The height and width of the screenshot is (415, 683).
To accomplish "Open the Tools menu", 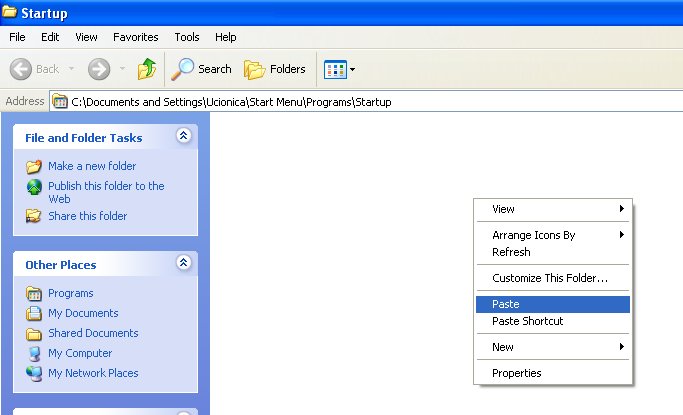I will [x=186, y=37].
